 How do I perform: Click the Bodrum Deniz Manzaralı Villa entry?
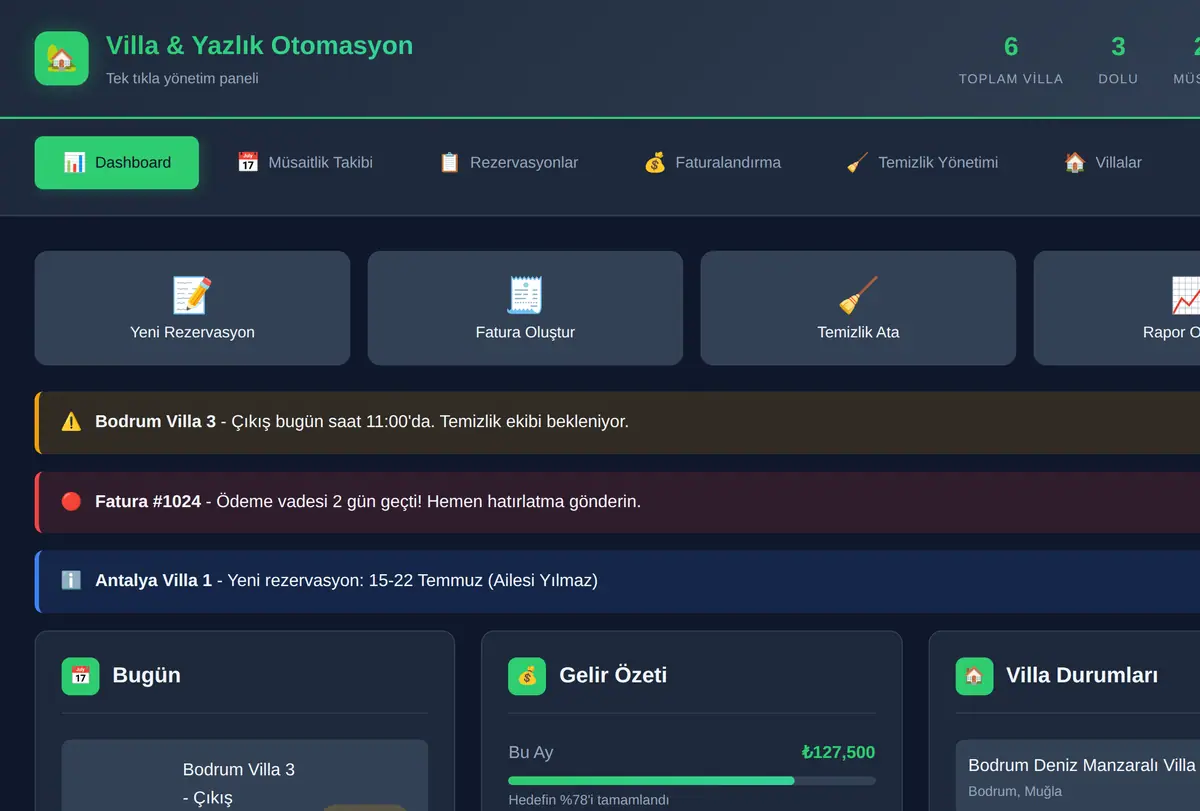pos(1078,776)
